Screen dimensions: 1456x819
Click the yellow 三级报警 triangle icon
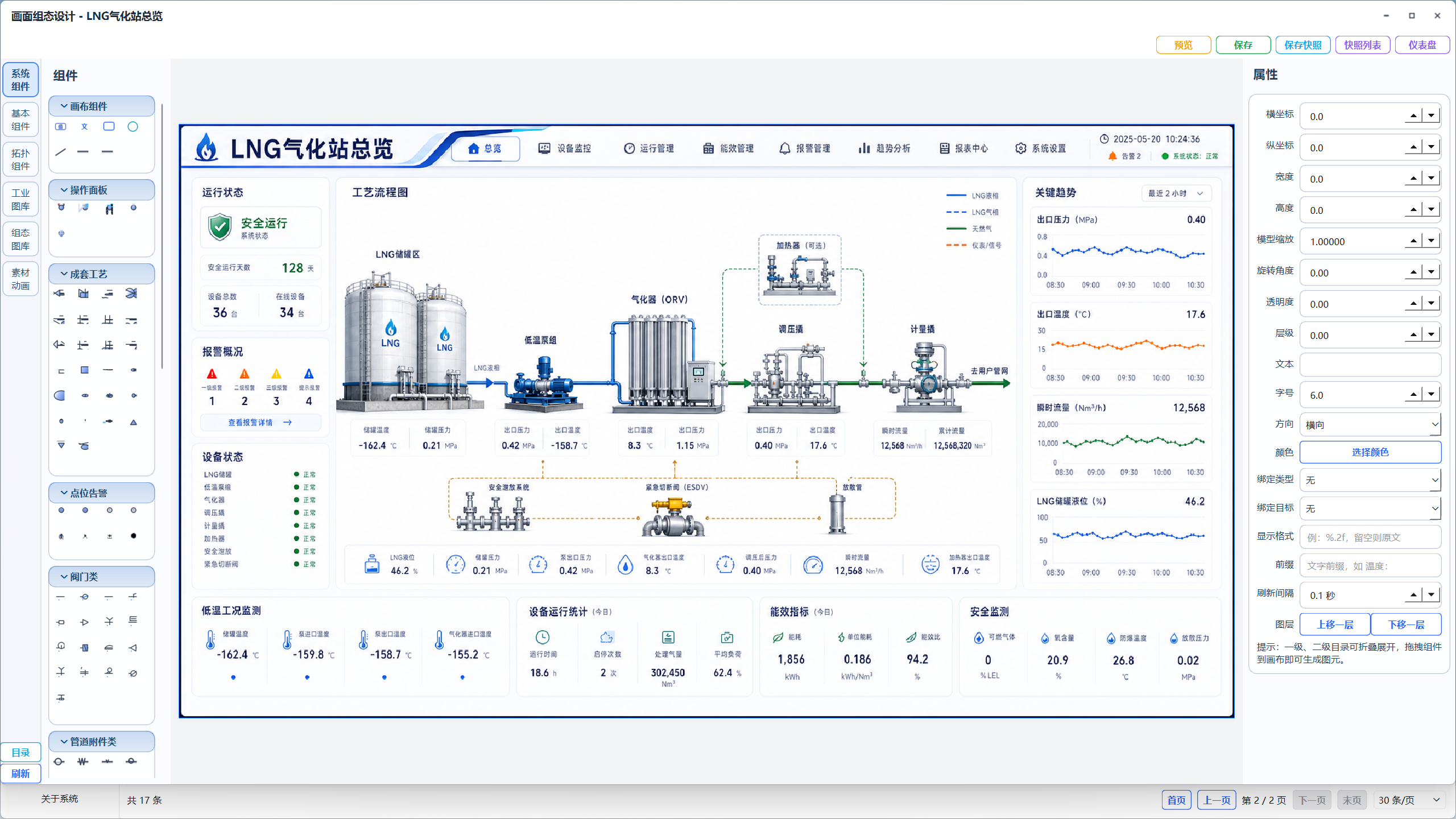[x=276, y=374]
